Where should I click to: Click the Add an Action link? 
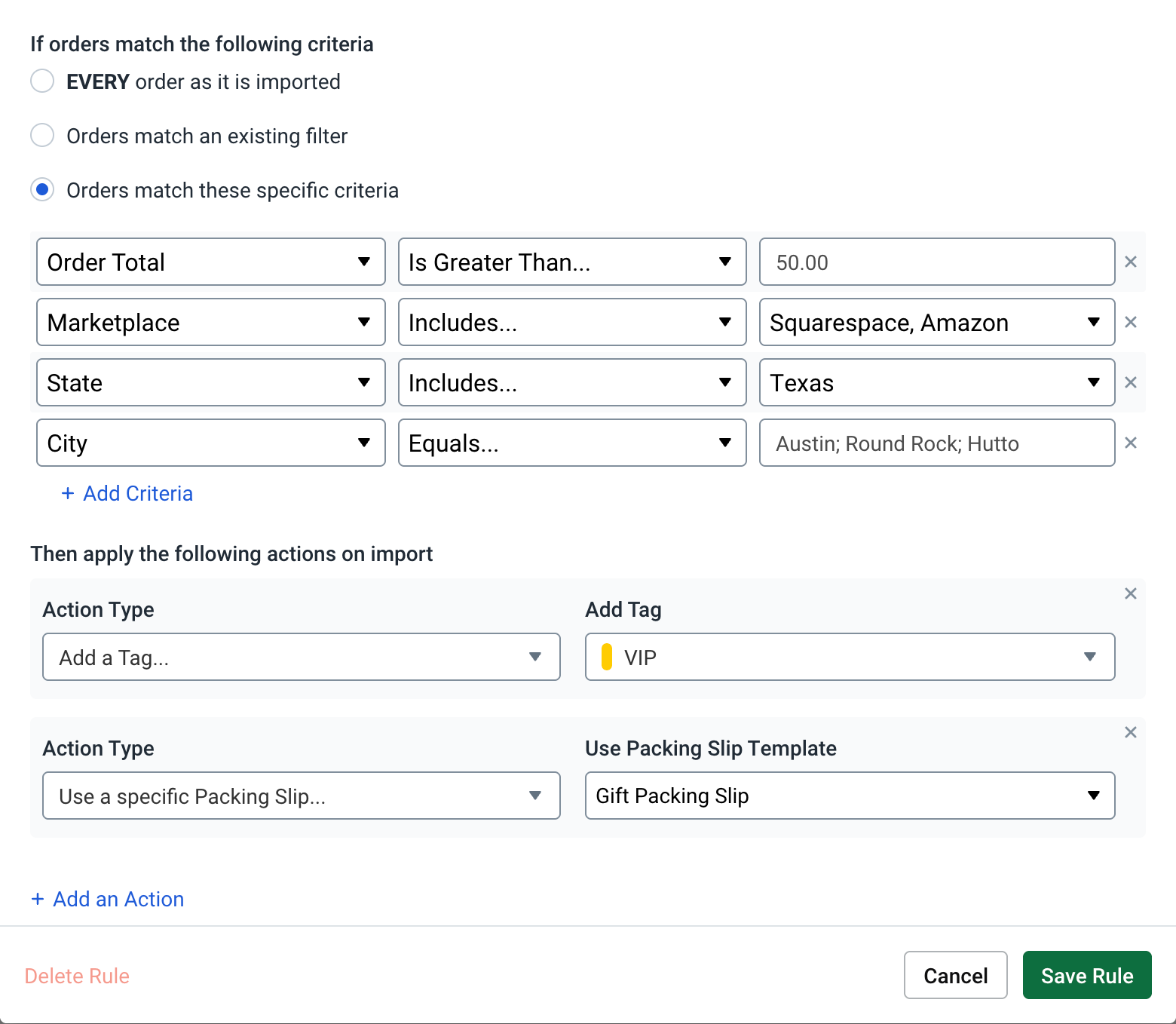point(108,899)
